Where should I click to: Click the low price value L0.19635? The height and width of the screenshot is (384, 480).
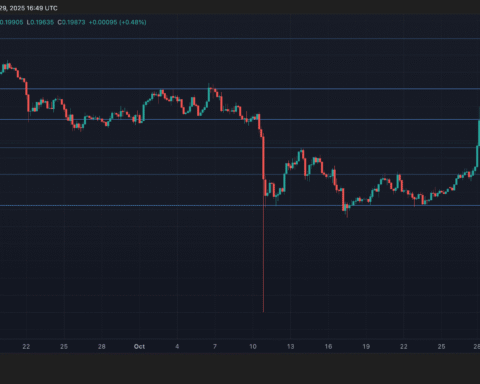40,22
